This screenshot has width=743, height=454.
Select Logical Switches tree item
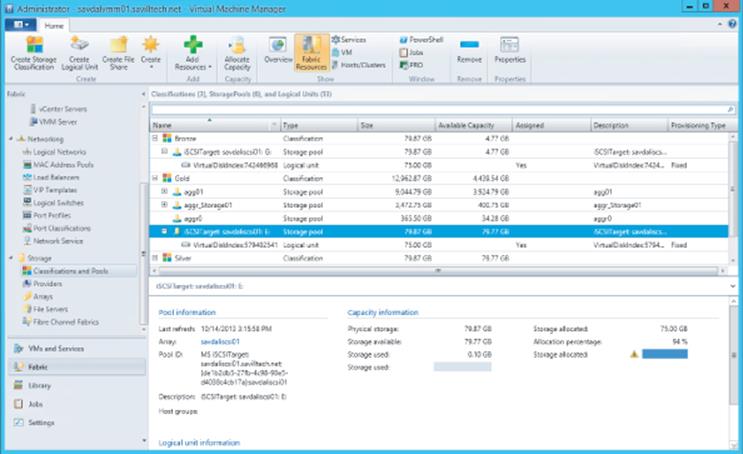pyautogui.click(x=54, y=203)
